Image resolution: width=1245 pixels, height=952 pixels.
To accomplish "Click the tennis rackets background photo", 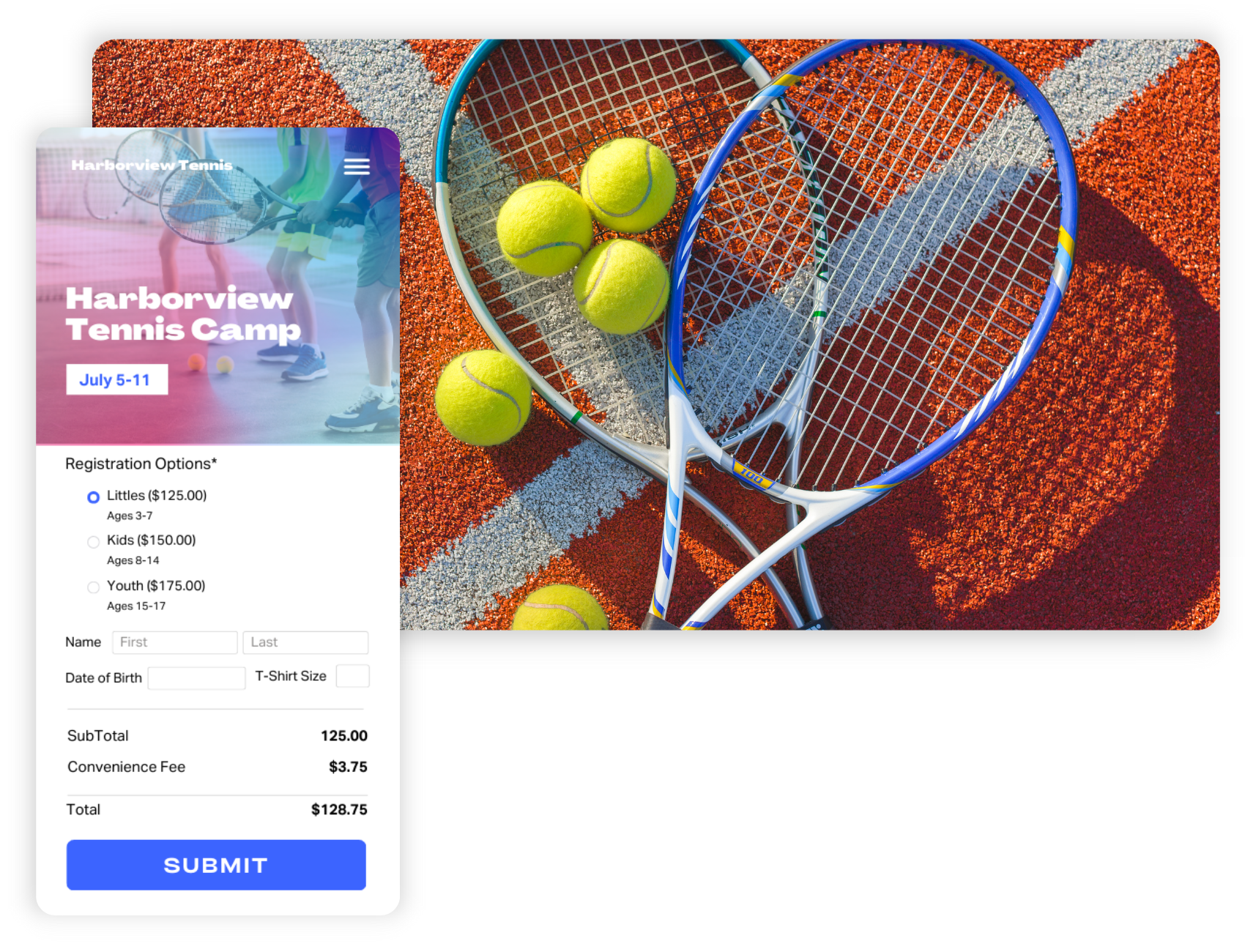I will (809, 335).
